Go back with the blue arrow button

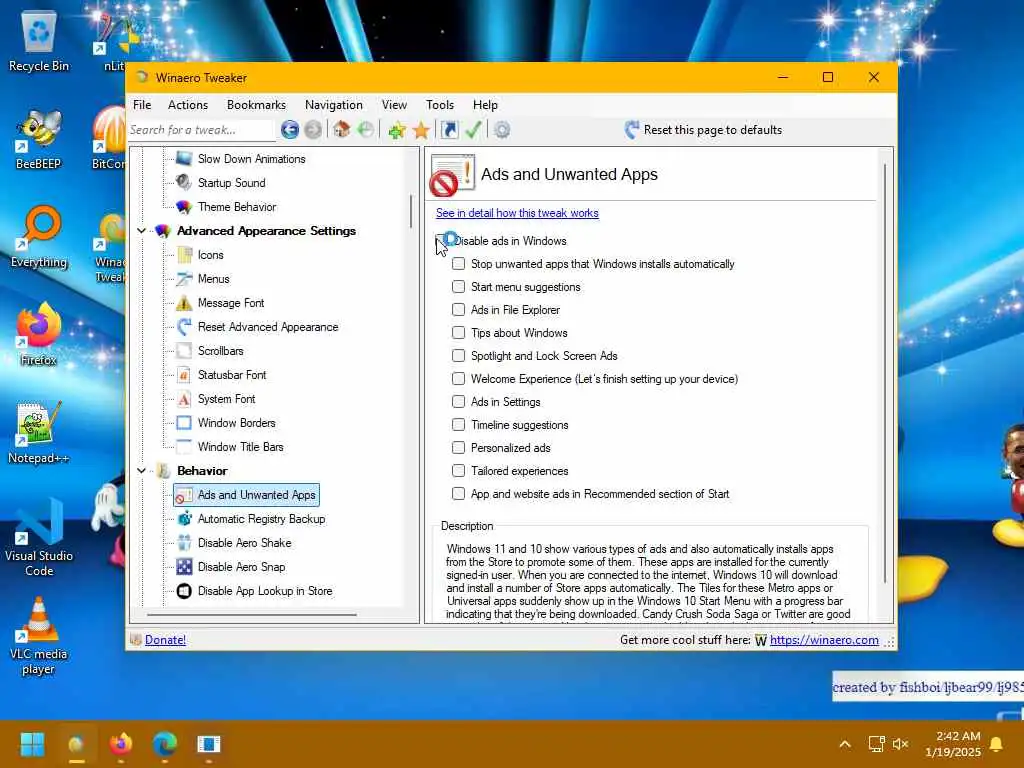coord(290,130)
